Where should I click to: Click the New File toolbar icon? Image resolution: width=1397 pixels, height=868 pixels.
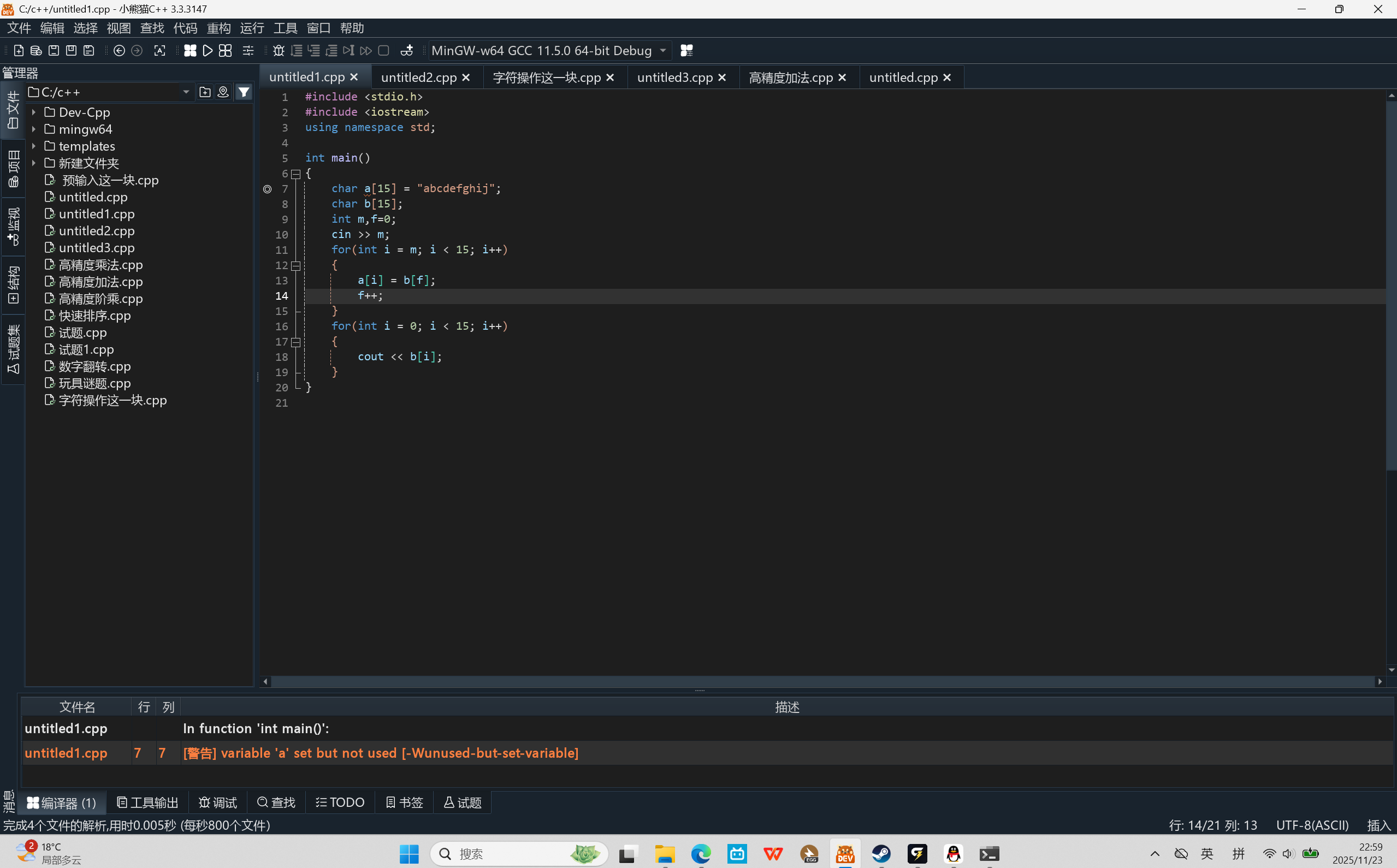(19, 51)
